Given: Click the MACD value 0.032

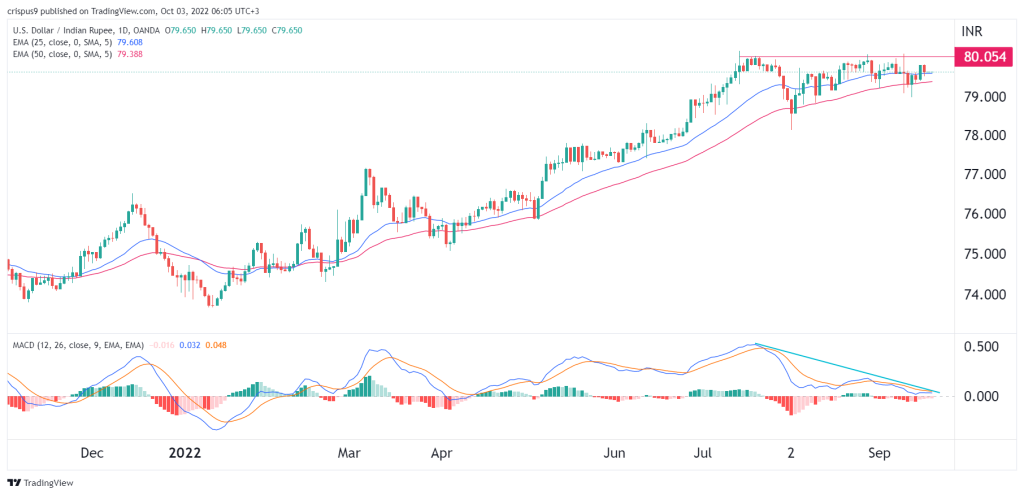Looking at the screenshot, I should coord(191,345).
